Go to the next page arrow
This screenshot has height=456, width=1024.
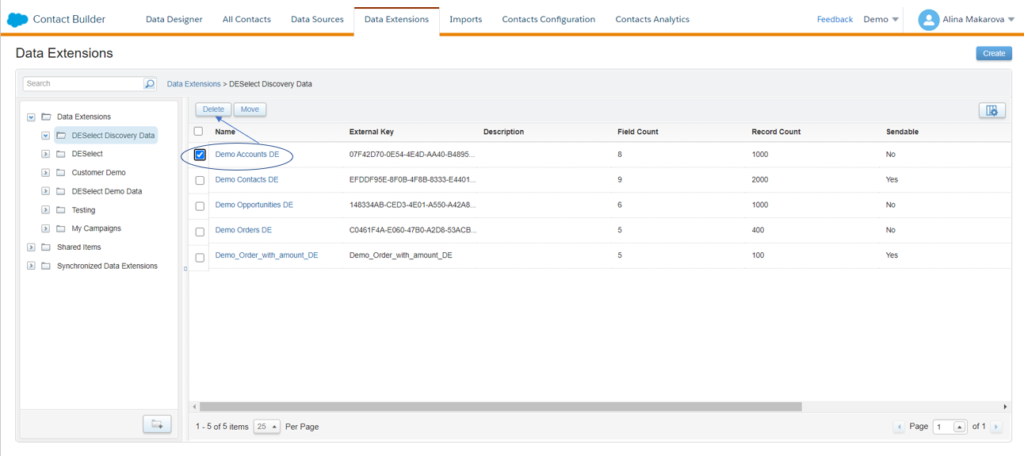(995, 427)
